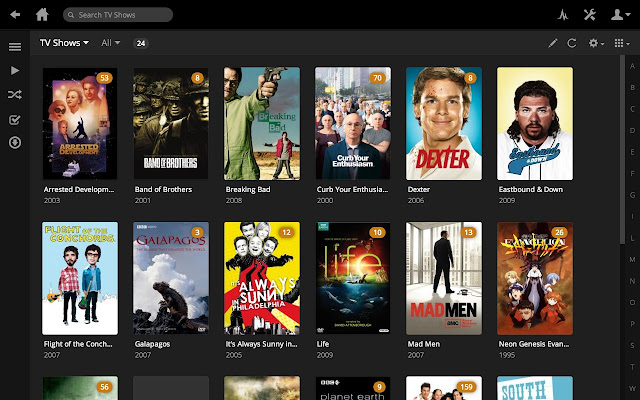Click the 53 unwatched badge
This screenshot has width=640, height=400.
coord(104,78)
